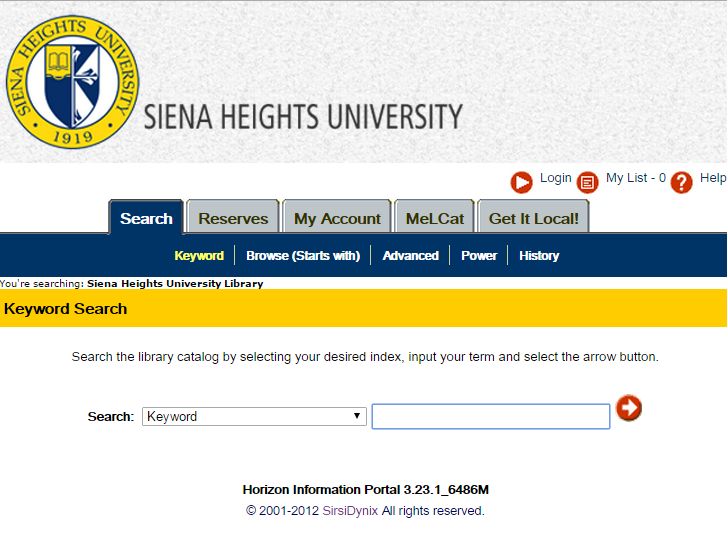This screenshot has width=727, height=541.
Task: Click the SIENA HEIGHTS UNIVERSITY banner title
Action: click(x=303, y=116)
